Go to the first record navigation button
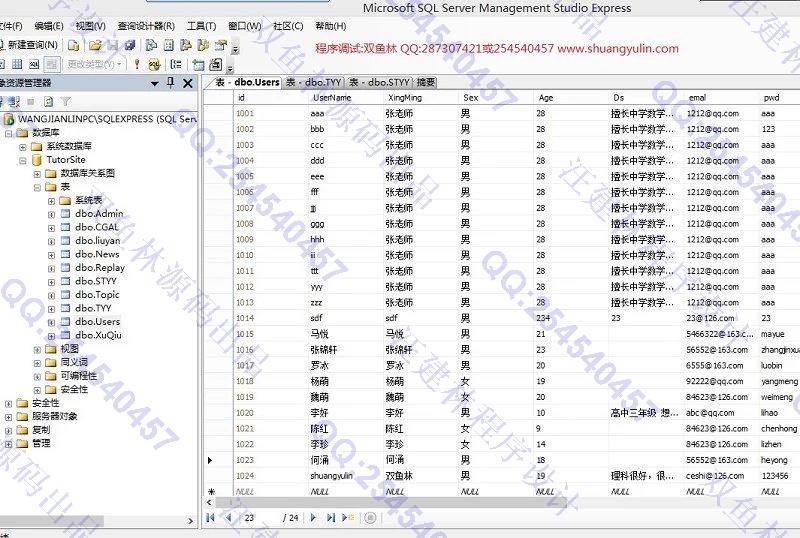800x538 pixels. point(211,518)
